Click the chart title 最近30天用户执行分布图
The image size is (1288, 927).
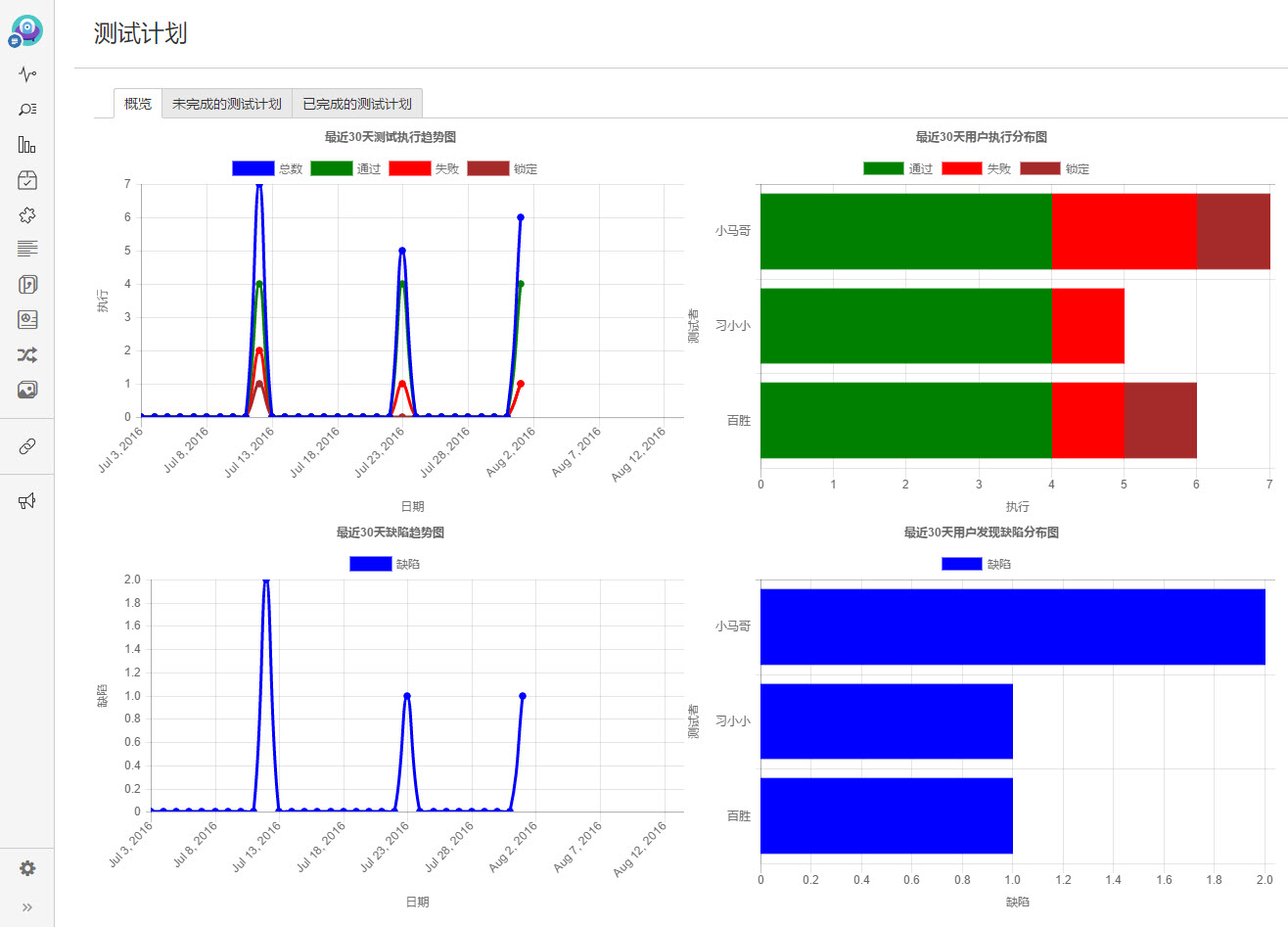tap(982, 137)
